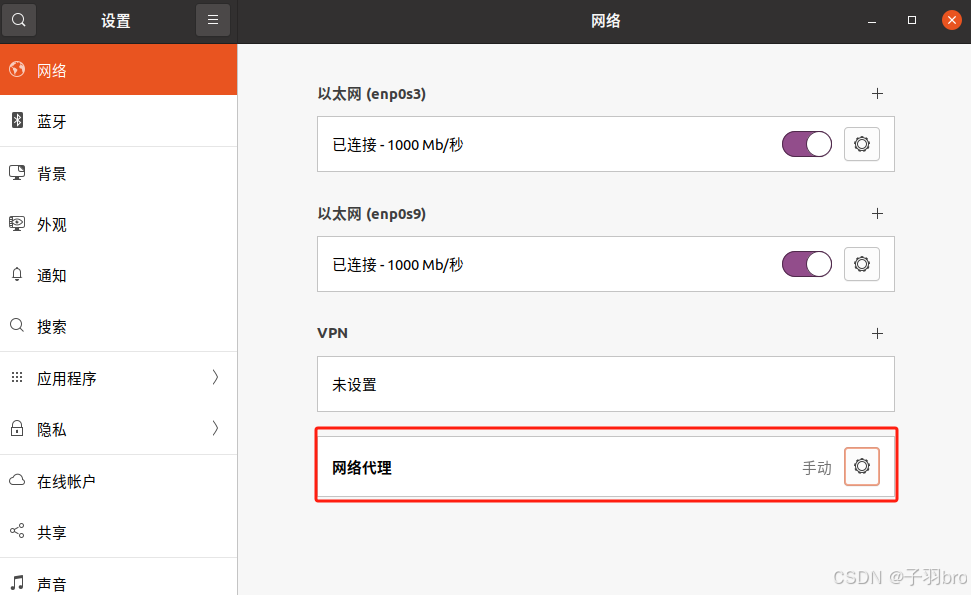The width and height of the screenshot is (971, 595).
Task: Toggle off the enp0s3 Ethernet connection
Action: pyautogui.click(x=806, y=145)
